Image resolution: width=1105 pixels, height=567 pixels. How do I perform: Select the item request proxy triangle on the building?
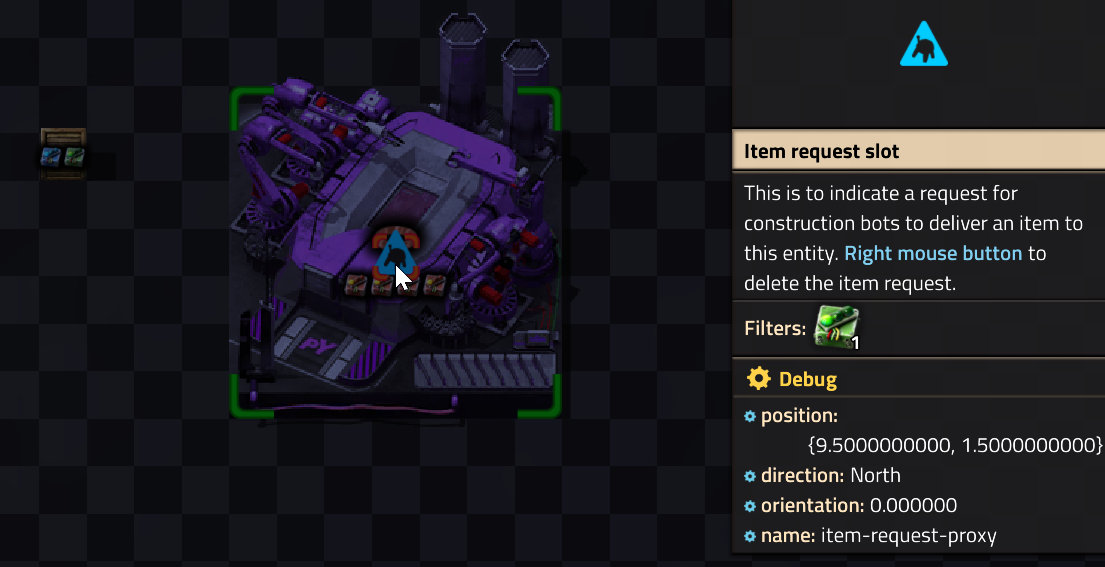pos(395,253)
